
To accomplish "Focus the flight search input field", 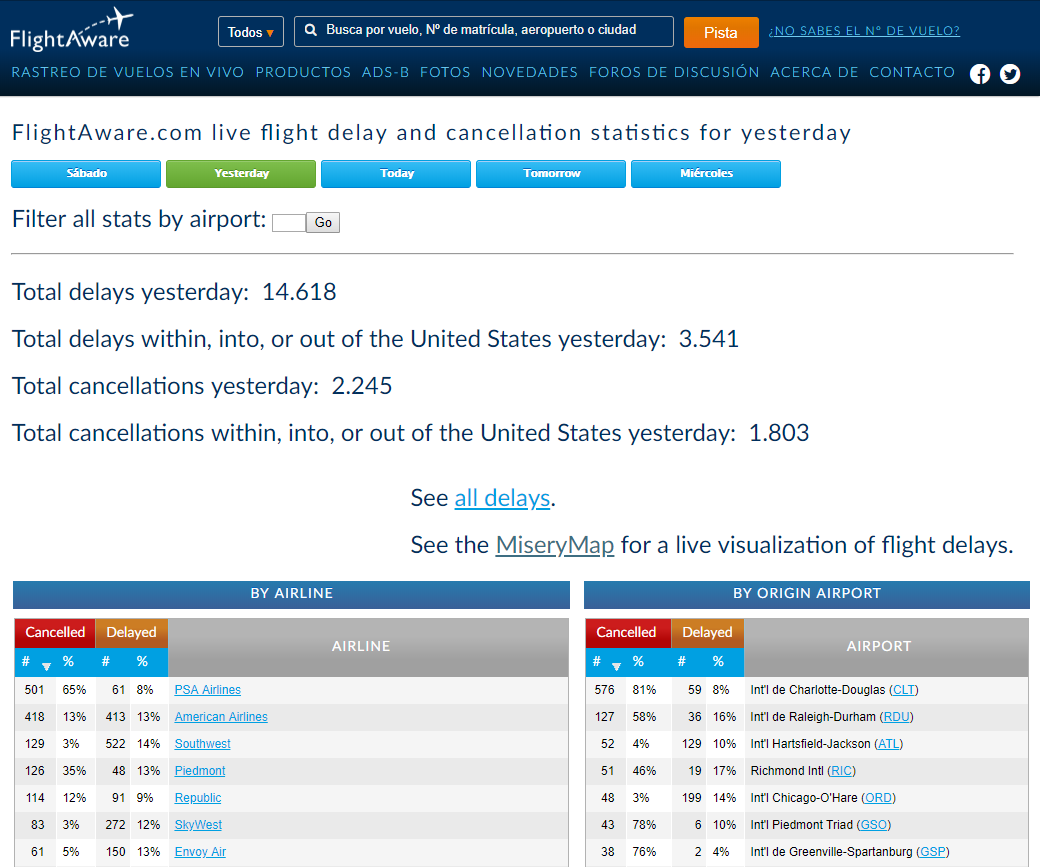I will (484, 31).
